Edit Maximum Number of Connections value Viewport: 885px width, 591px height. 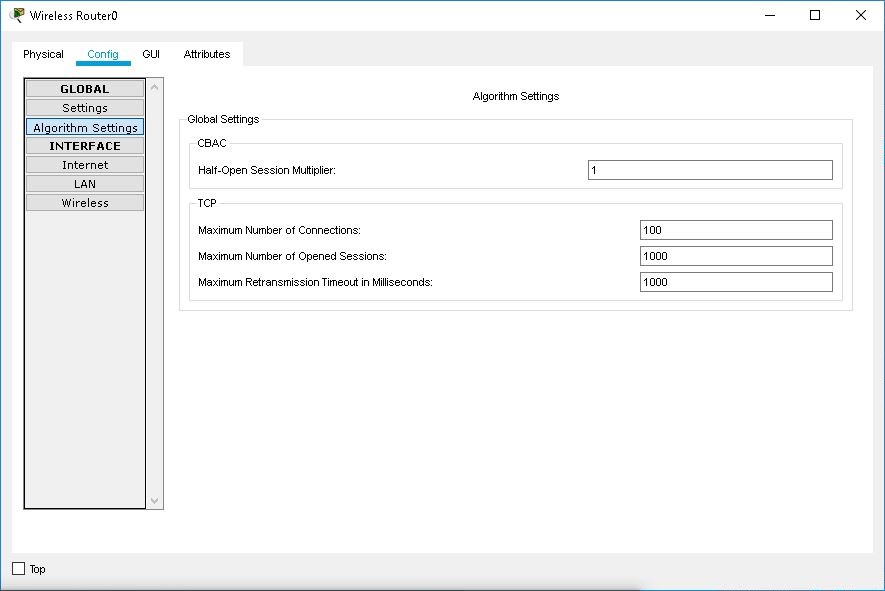736,229
